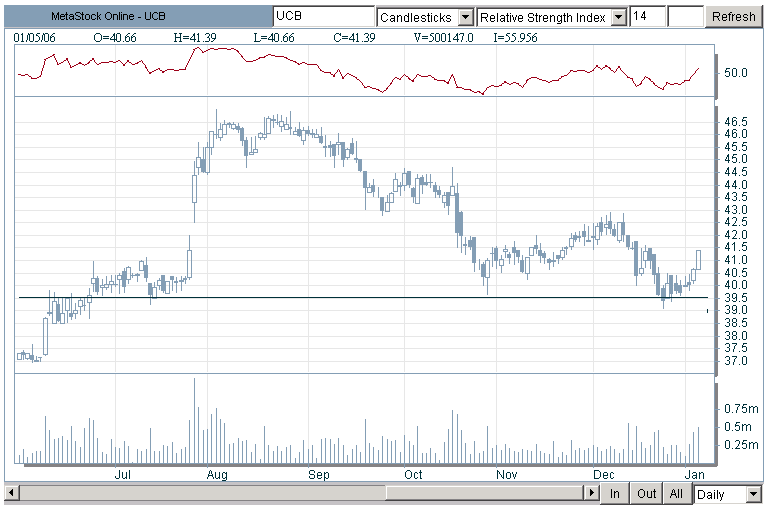The height and width of the screenshot is (509, 769).
Task: Click the close price C=41.39
Action: click(354, 38)
